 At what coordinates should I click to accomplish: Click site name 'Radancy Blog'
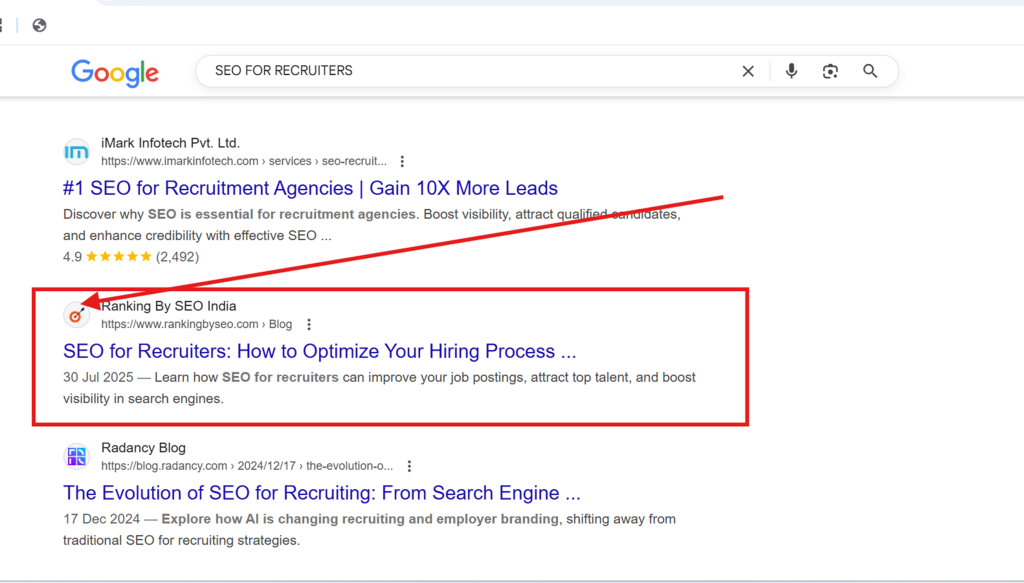143,448
